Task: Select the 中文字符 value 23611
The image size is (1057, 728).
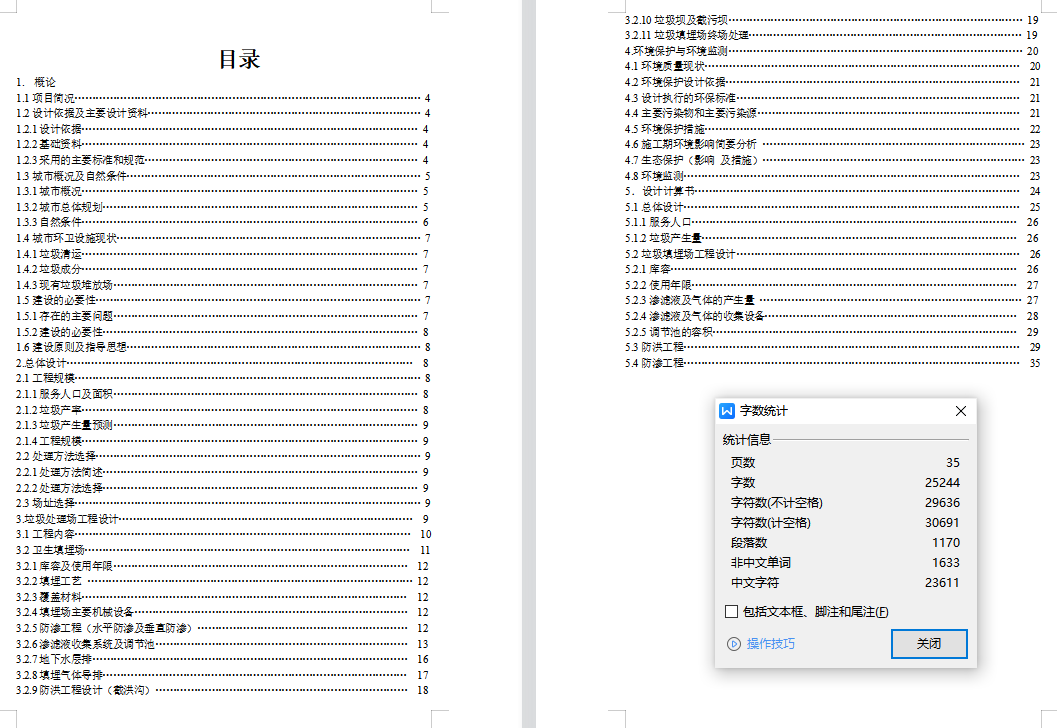Action: coord(942,582)
